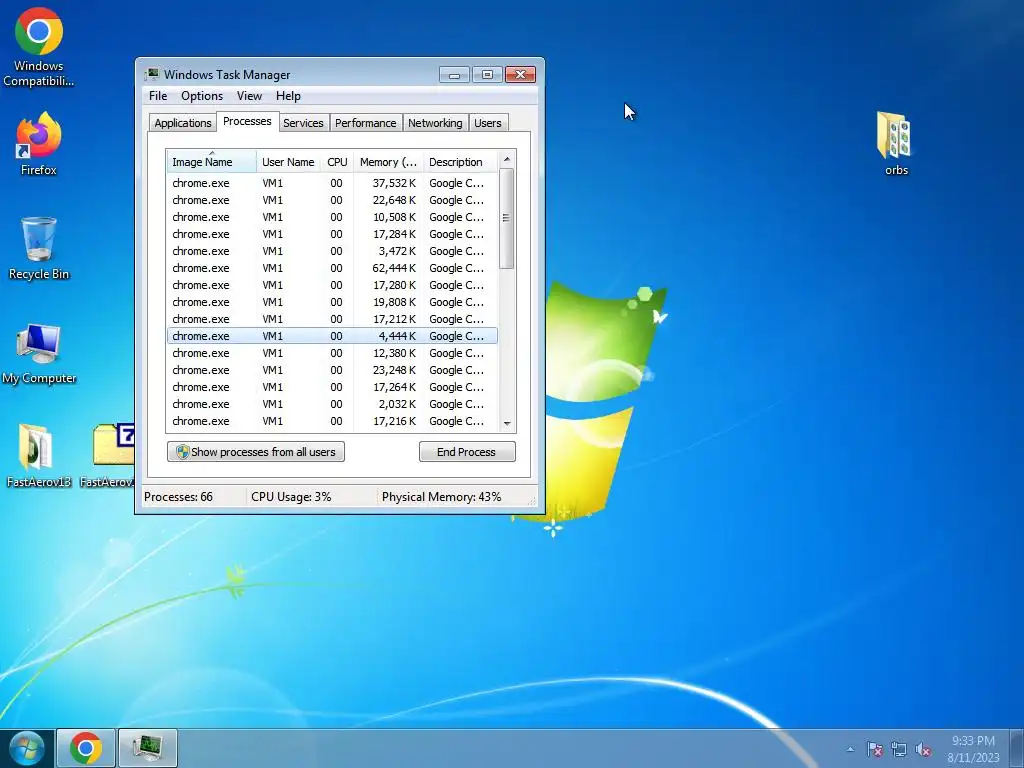1024x768 pixels.
Task: Click Task Manager title bar icon
Action: pyautogui.click(x=152, y=74)
